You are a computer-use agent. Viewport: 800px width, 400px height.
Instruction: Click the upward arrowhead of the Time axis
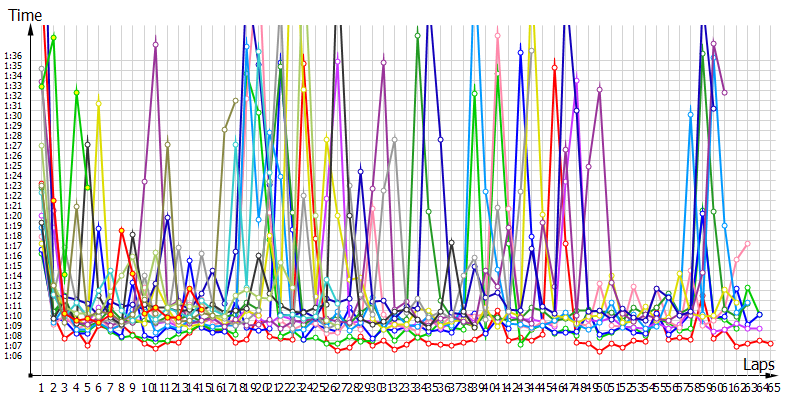pos(34,28)
